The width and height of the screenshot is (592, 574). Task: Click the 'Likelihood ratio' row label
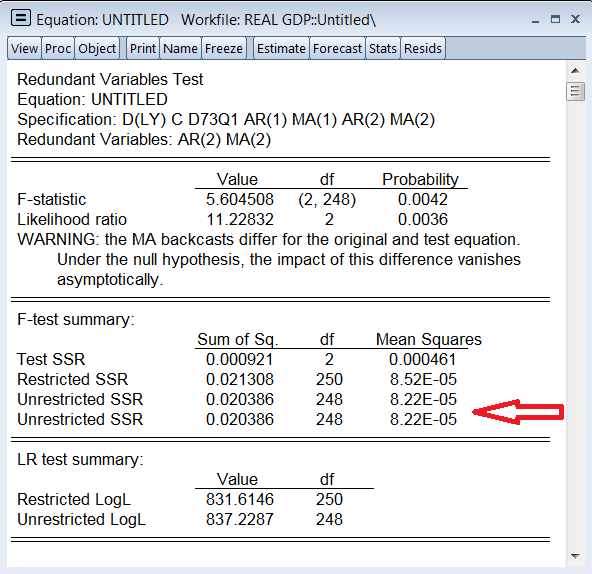tap(72, 219)
